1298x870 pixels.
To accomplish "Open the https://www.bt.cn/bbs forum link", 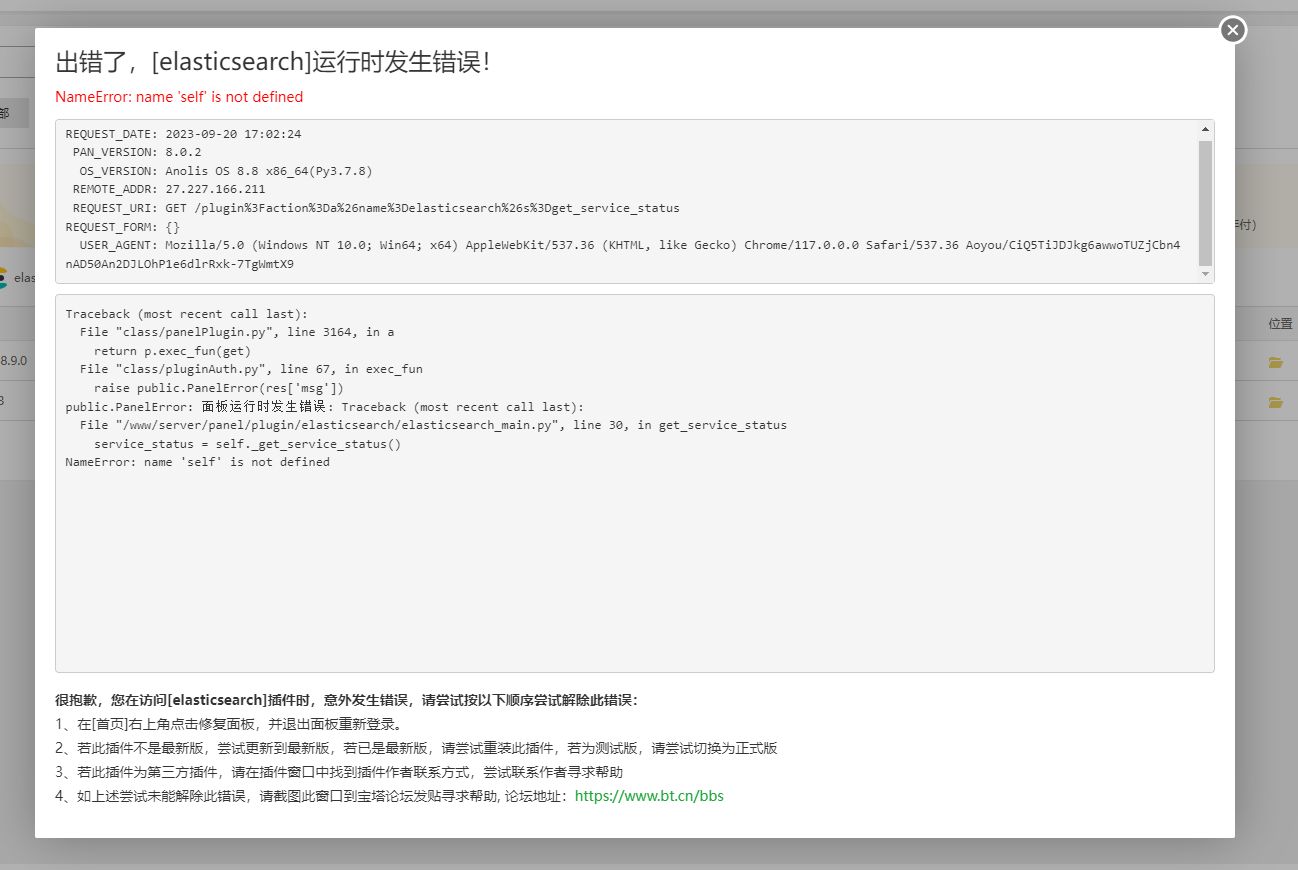I will coord(649,796).
